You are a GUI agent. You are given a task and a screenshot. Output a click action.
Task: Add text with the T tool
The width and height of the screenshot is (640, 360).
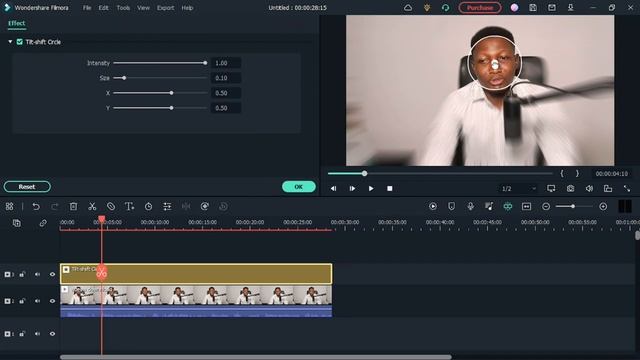click(x=129, y=207)
